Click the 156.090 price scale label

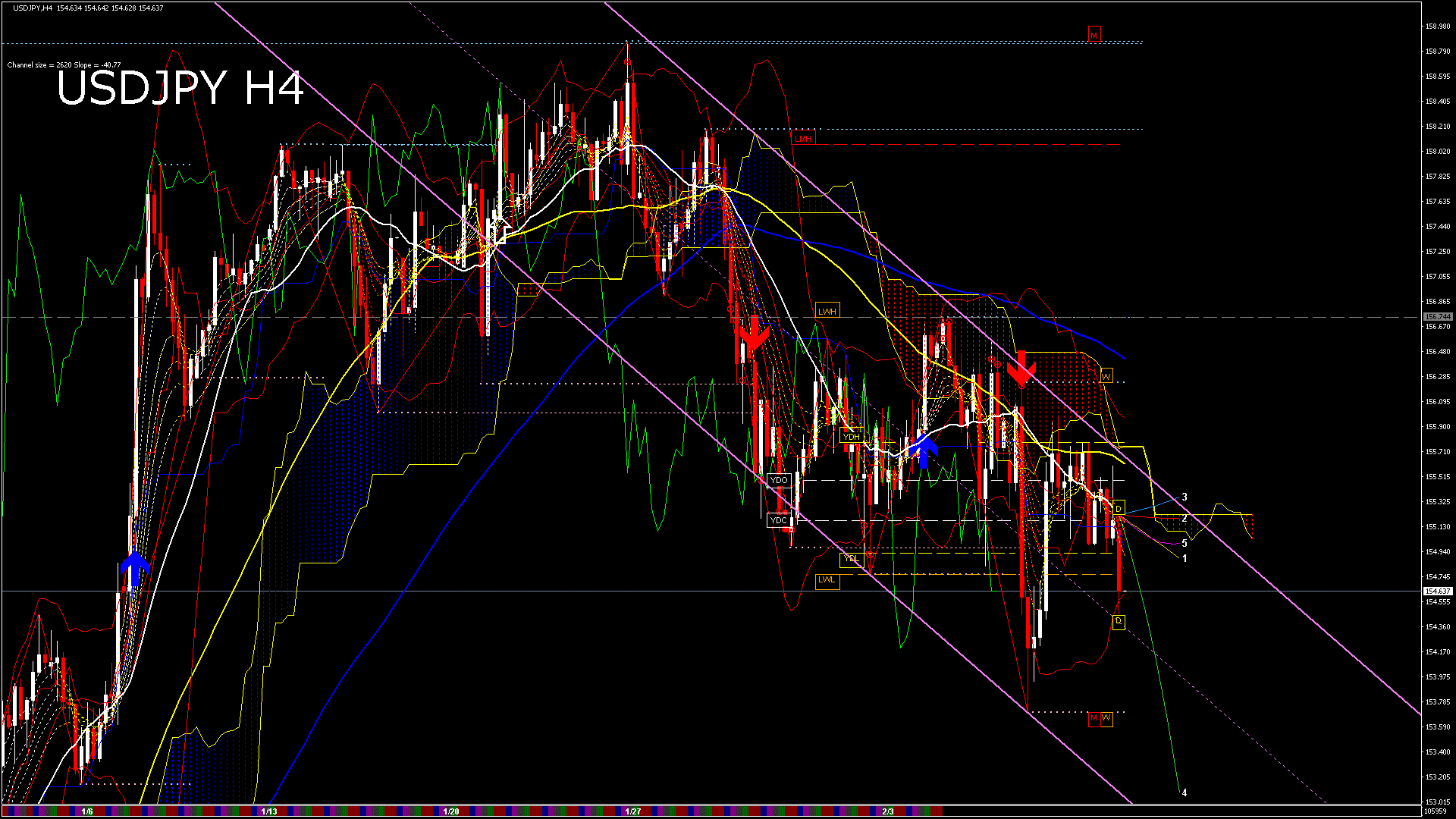1438,402
